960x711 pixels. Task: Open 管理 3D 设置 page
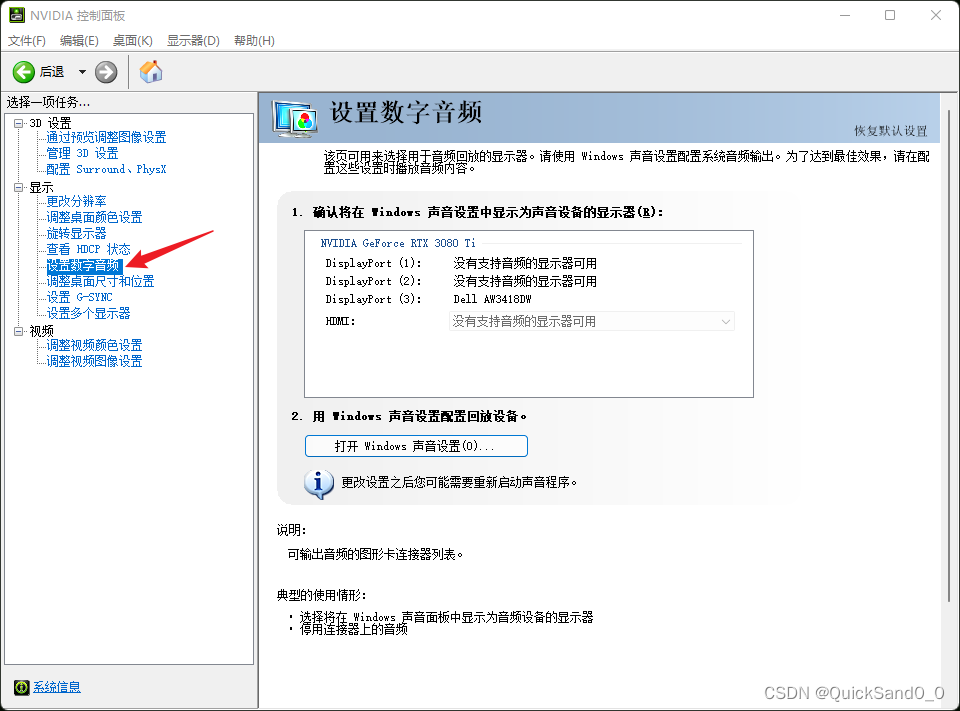point(82,153)
